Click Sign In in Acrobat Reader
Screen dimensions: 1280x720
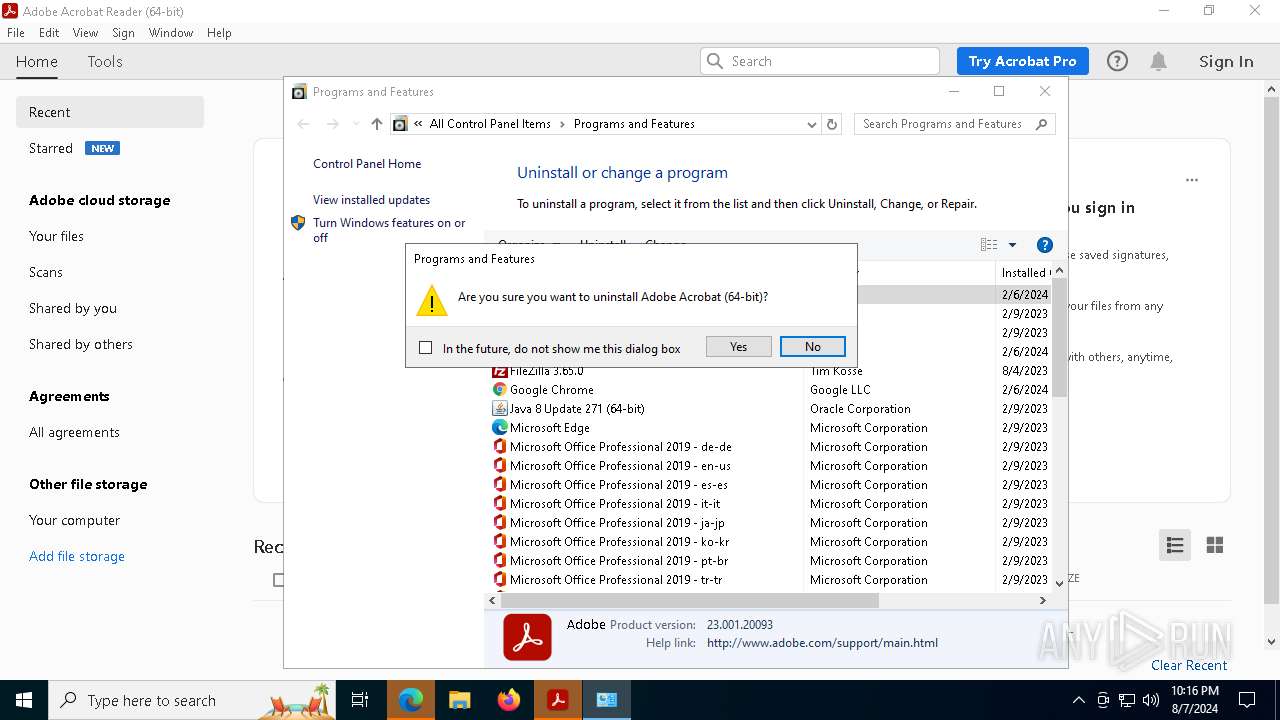tap(1226, 61)
